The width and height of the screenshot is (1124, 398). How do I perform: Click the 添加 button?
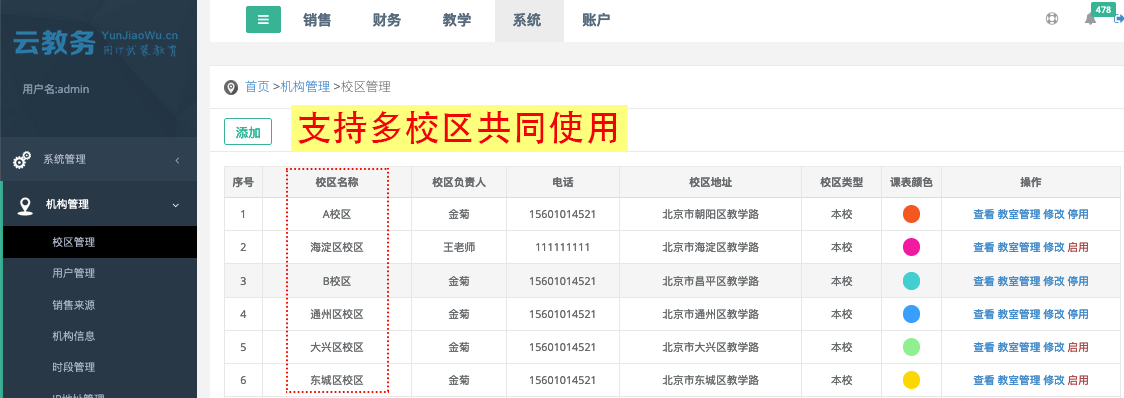point(248,132)
